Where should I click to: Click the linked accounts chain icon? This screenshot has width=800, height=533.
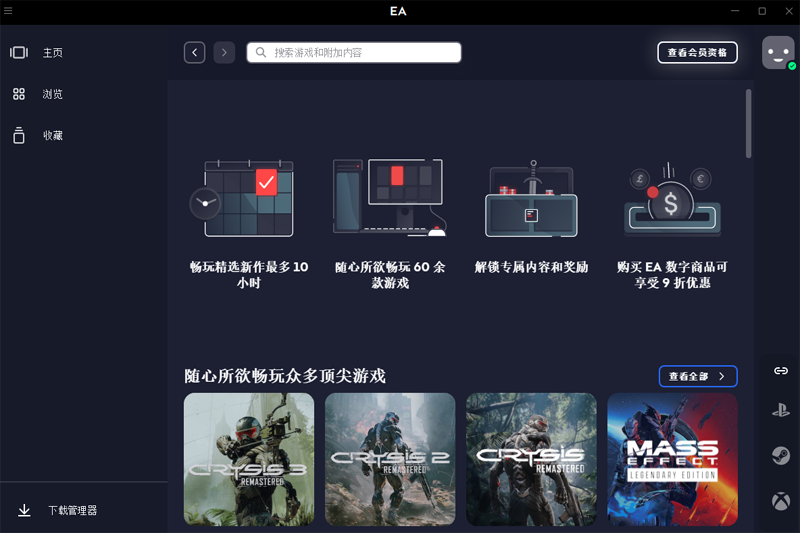coord(780,370)
